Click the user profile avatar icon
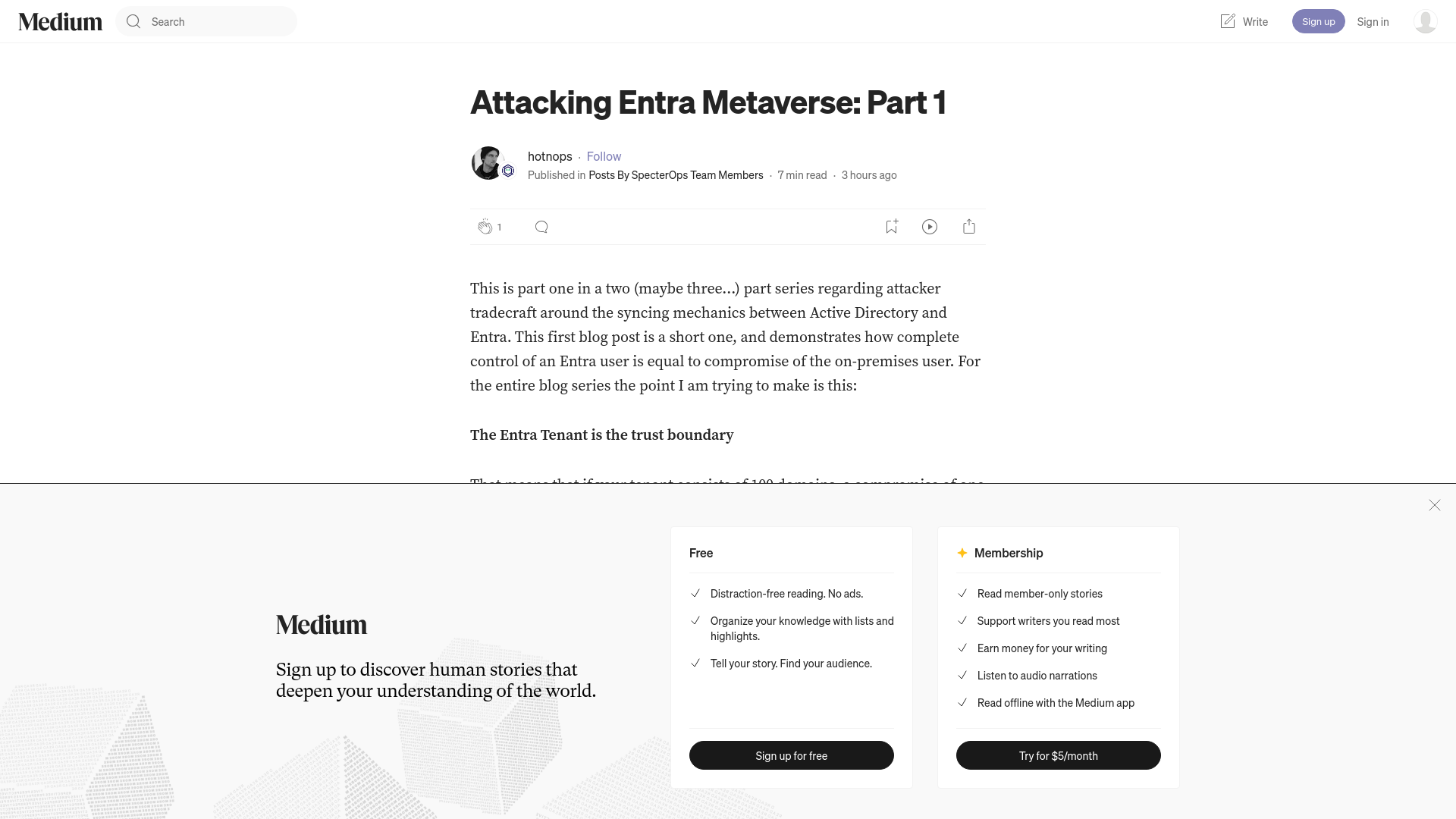1456x819 pixels. click(x=1425, y=21)
